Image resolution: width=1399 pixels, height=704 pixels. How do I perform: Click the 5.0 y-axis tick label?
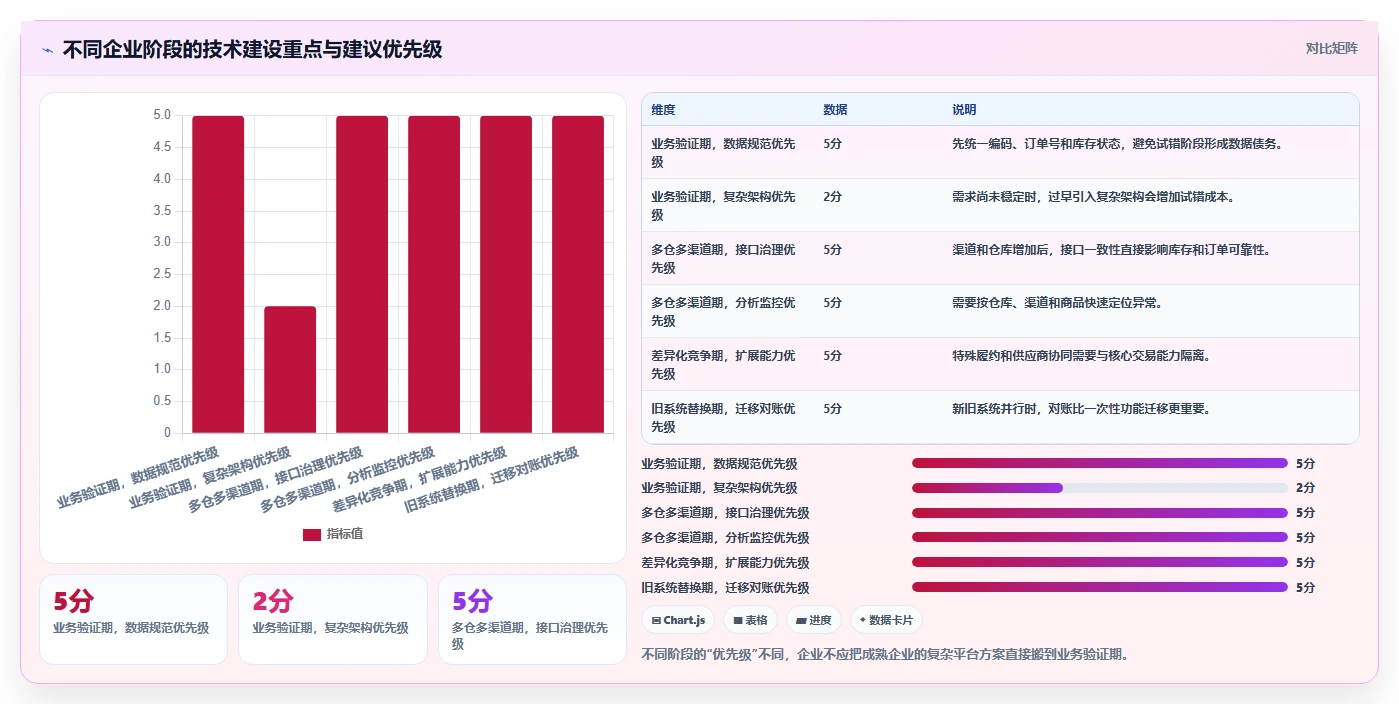pyautogui.click(x=161, y=115)
